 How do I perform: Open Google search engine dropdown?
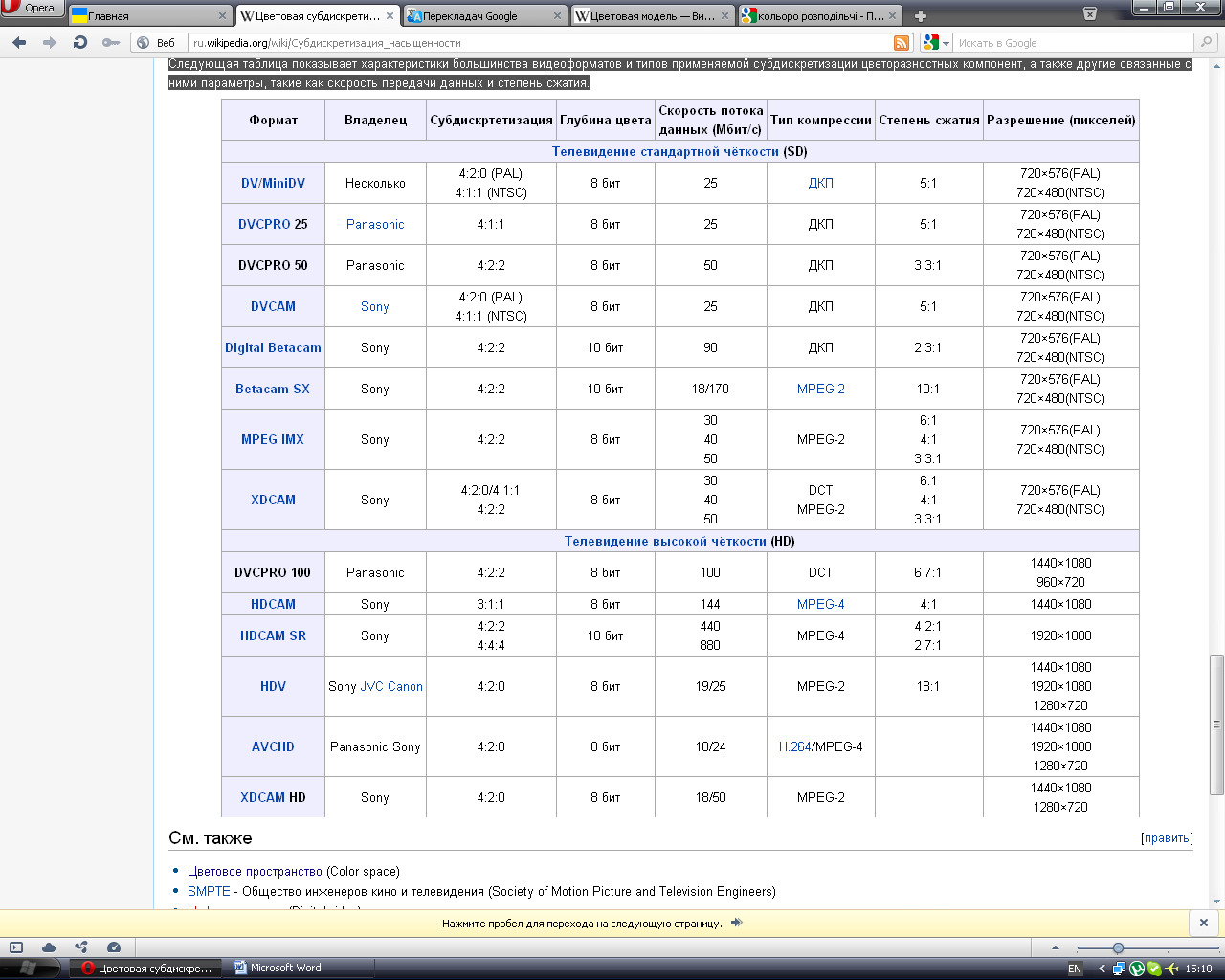(936, 43)
